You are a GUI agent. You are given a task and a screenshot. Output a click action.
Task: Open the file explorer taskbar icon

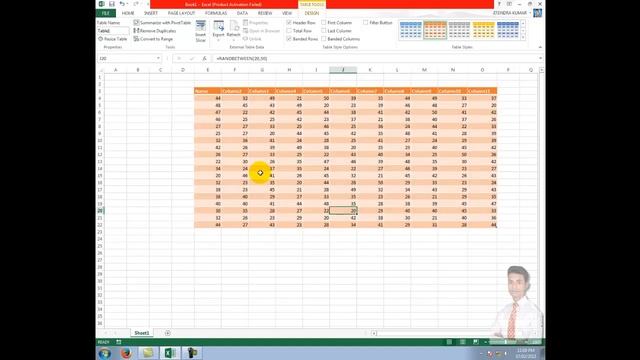point(148,353)
